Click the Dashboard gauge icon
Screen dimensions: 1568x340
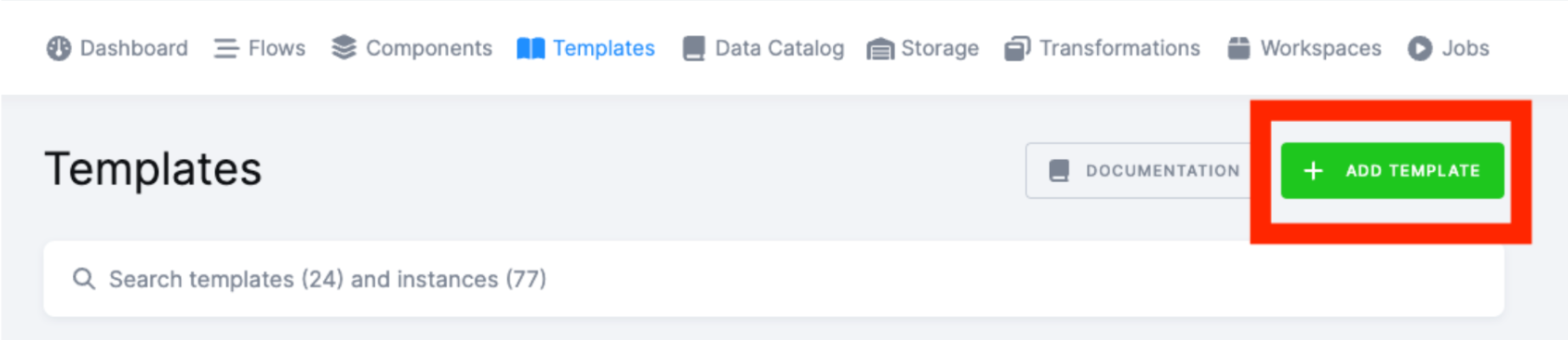(59, 48)
